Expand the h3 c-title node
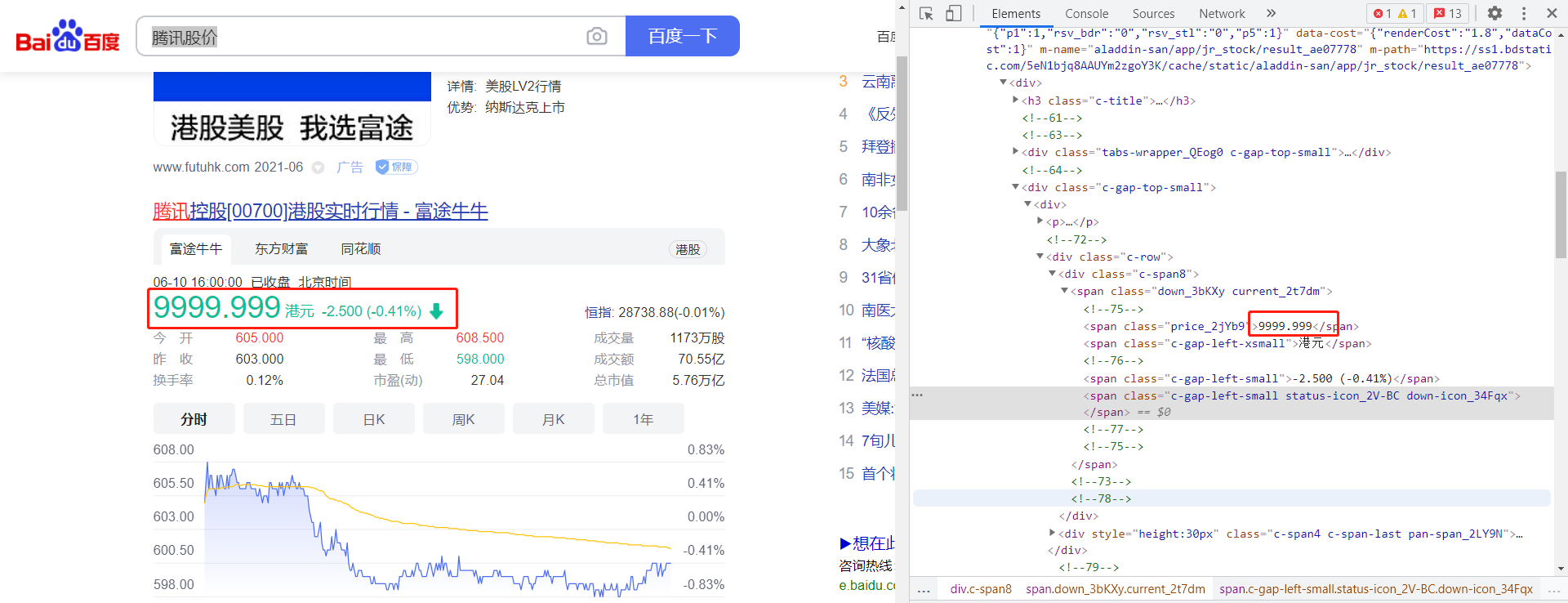Image resolution: width=1568 pixels, height=603 pixels. pyautogui.click(x=1016, y=100)
